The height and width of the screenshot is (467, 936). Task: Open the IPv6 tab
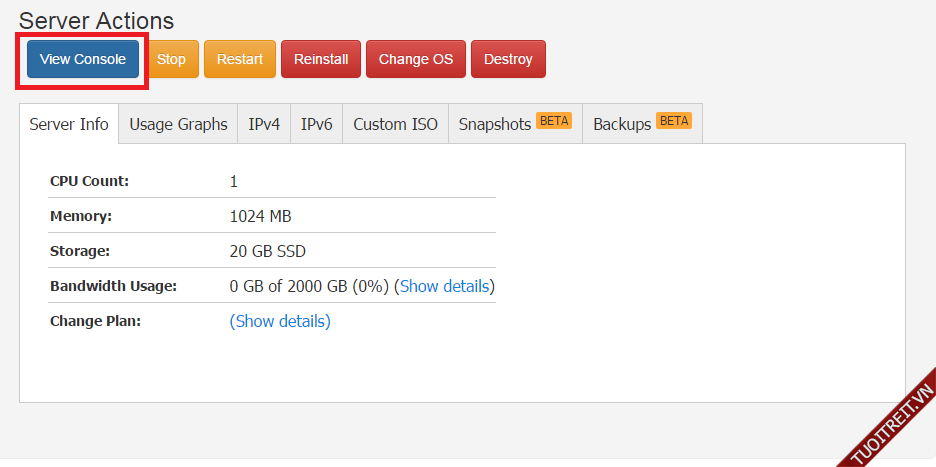pos(316,124)
